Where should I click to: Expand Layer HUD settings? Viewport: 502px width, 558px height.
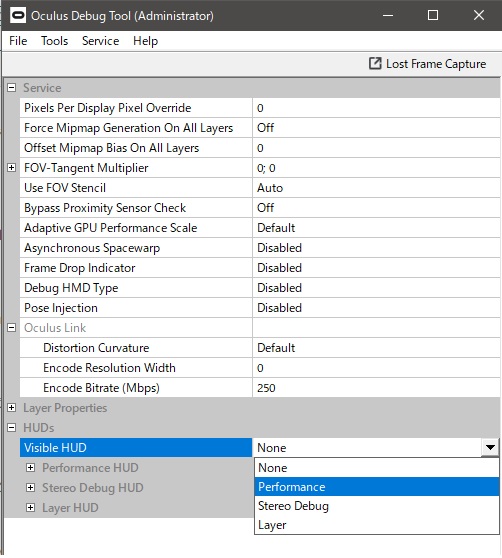coord(31,507)
